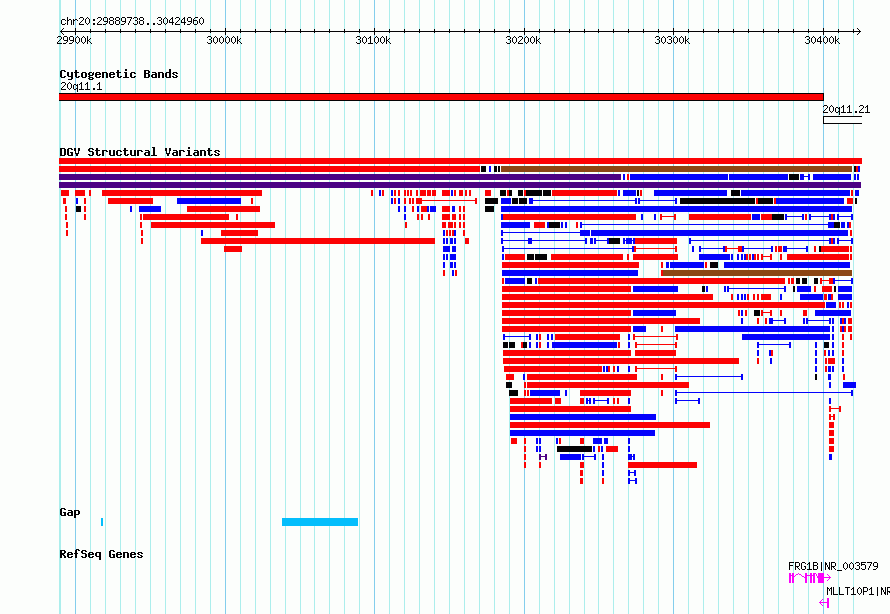This screenshot has height=614, width=890.
Task: Select the Cytogenetic Bands track title
Action: (119, 74)
